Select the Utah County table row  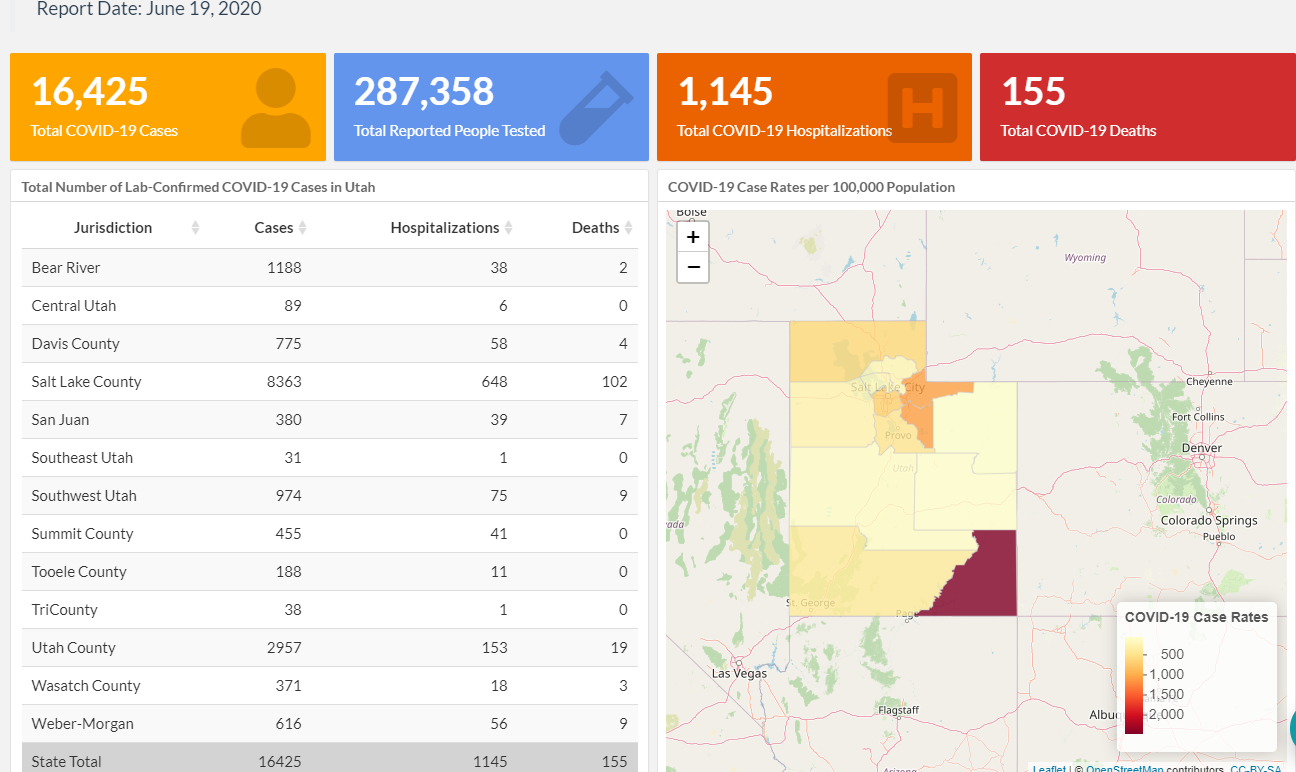tap(330, 648)
